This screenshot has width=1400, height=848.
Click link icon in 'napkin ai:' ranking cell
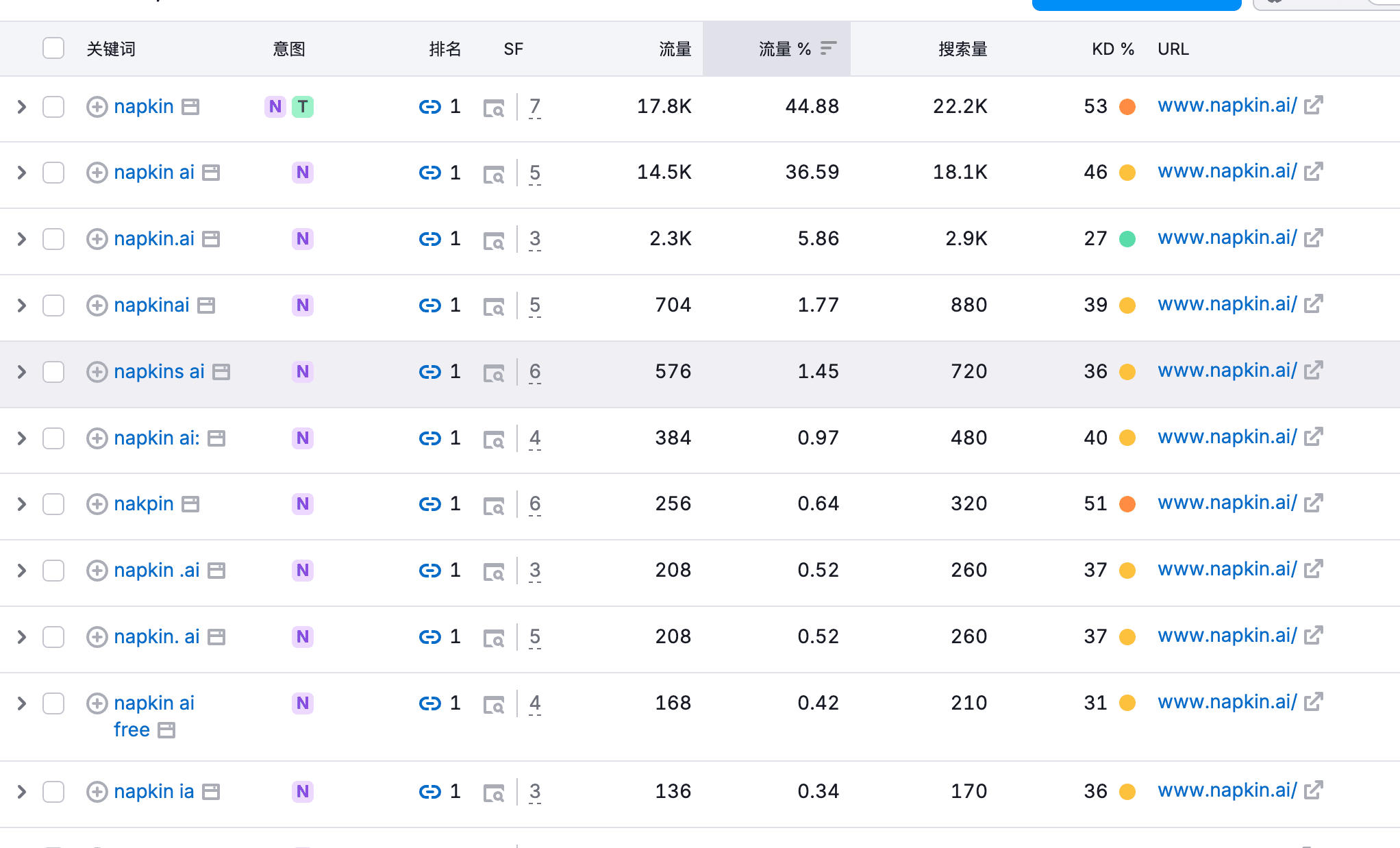tap(429, 438)
